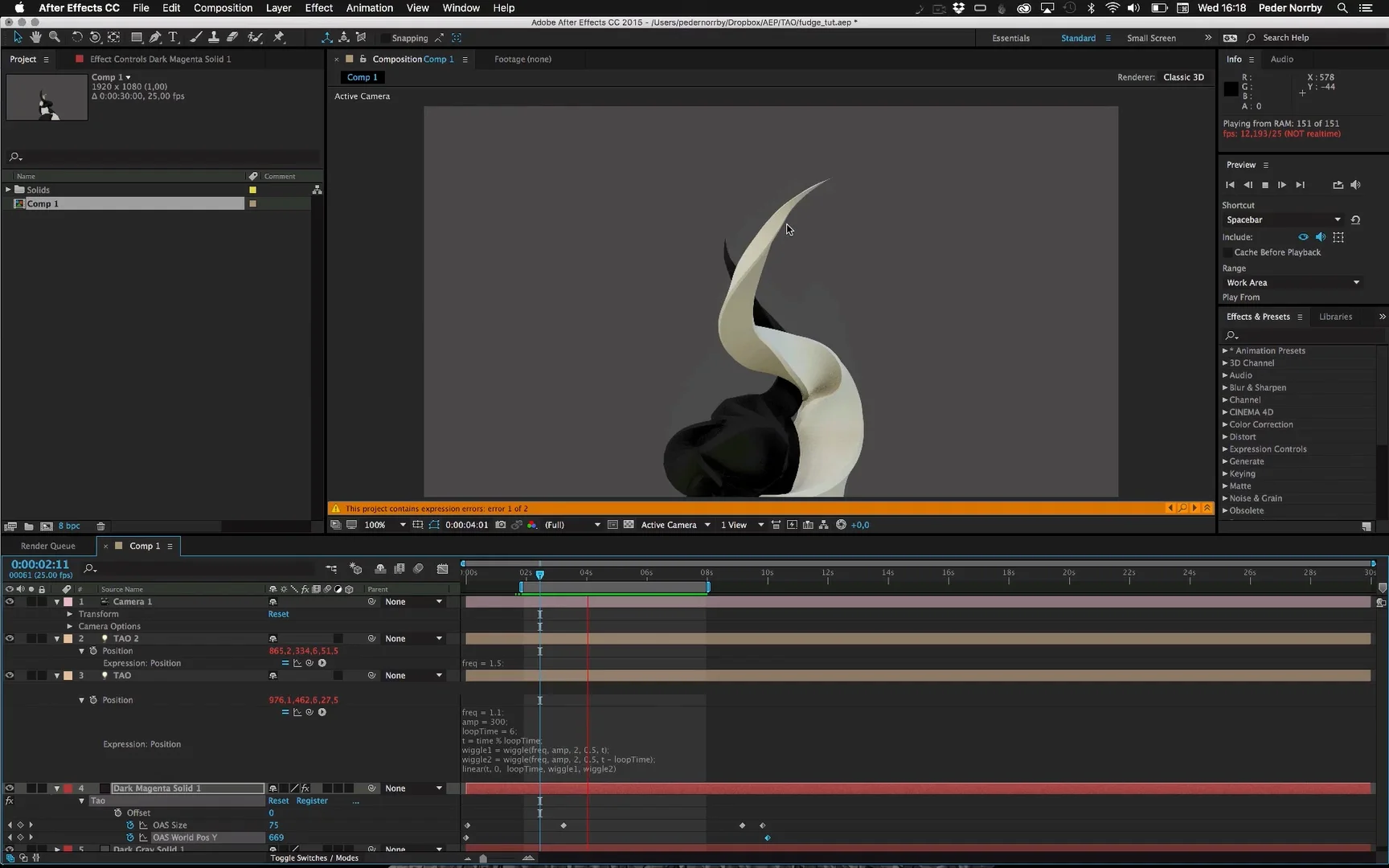Reset the Tao effect
Viewport: 1389px width, 868px height.
[278, 800]
